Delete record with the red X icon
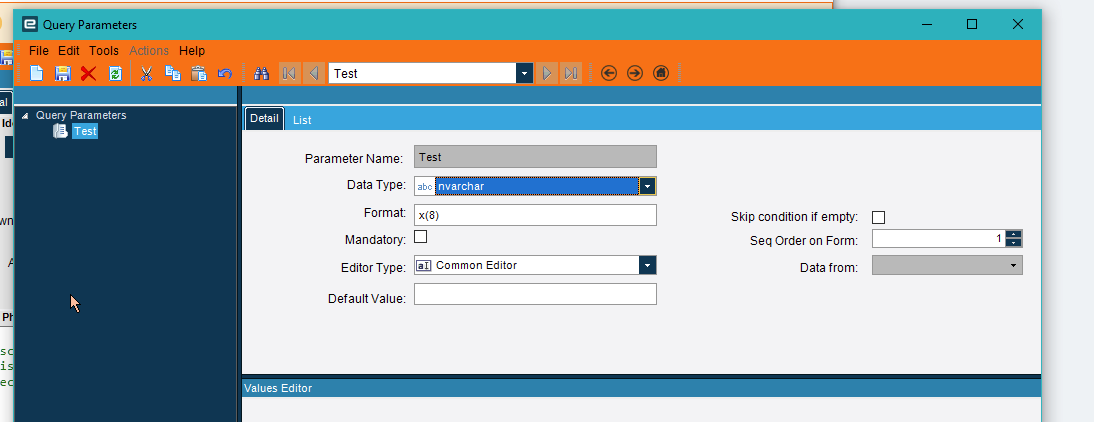The height and width of the screenshot is (422, 1094). [89, 73]
